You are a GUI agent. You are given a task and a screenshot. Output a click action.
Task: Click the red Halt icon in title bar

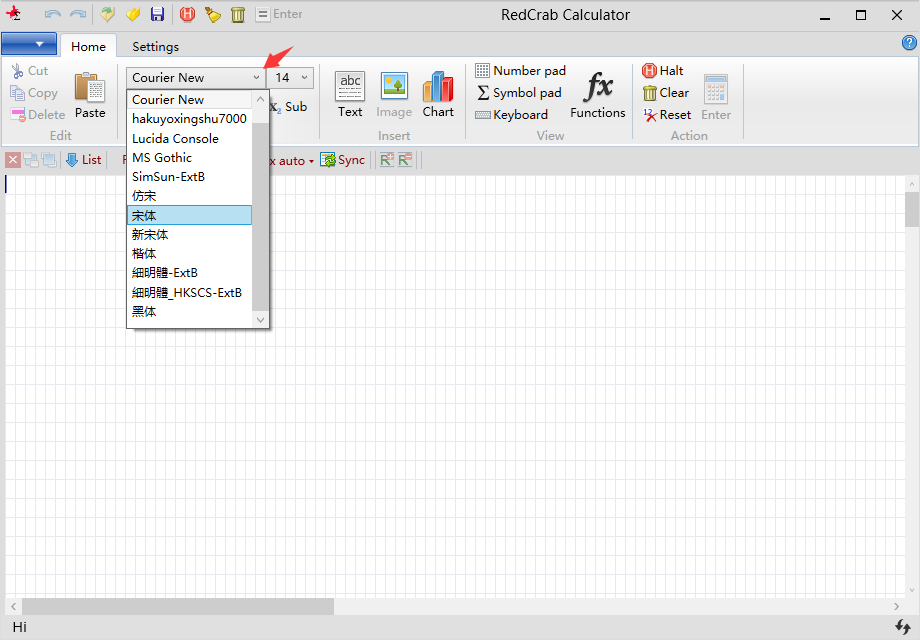(187, 14)
